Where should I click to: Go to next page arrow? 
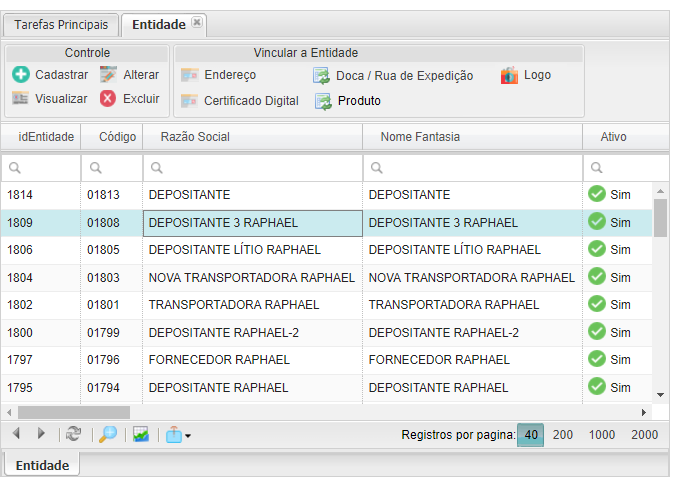(41, 433)
